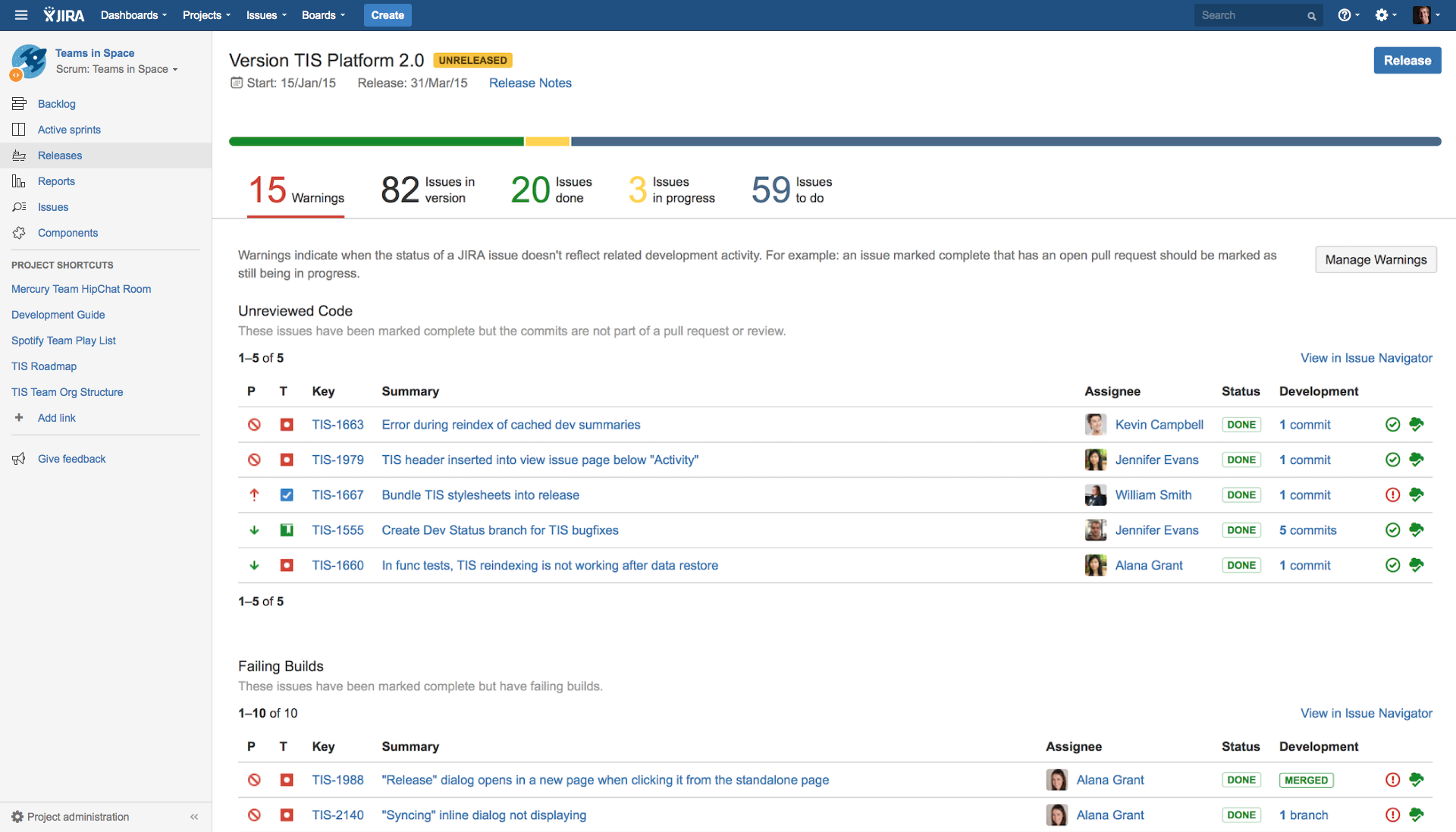Image resolution: width=1456 pixels, height=832 pixels.
Task: Click the Reports chart icon in the sidebar
Action: [19, 181]
